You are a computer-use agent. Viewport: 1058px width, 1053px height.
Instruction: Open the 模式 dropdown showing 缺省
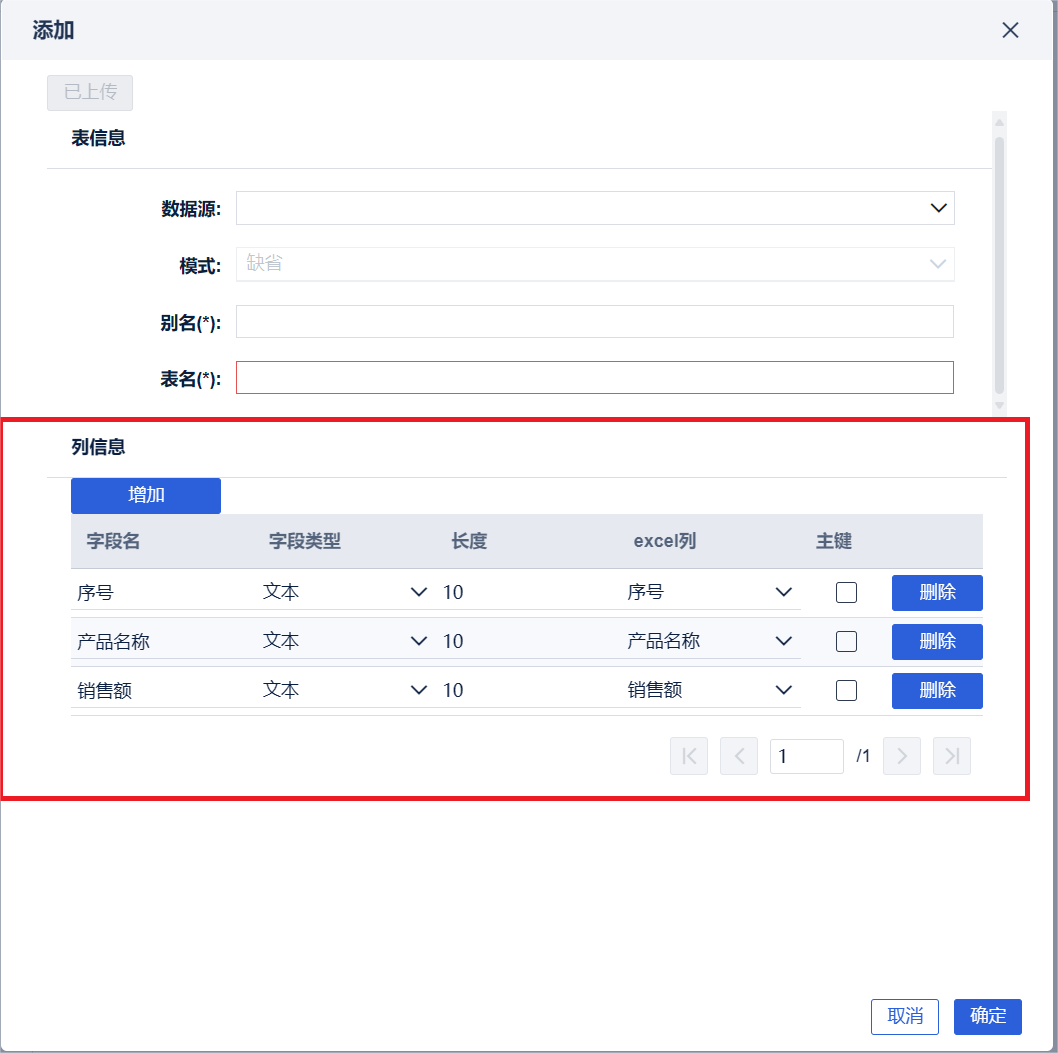(x=594, y=264)
